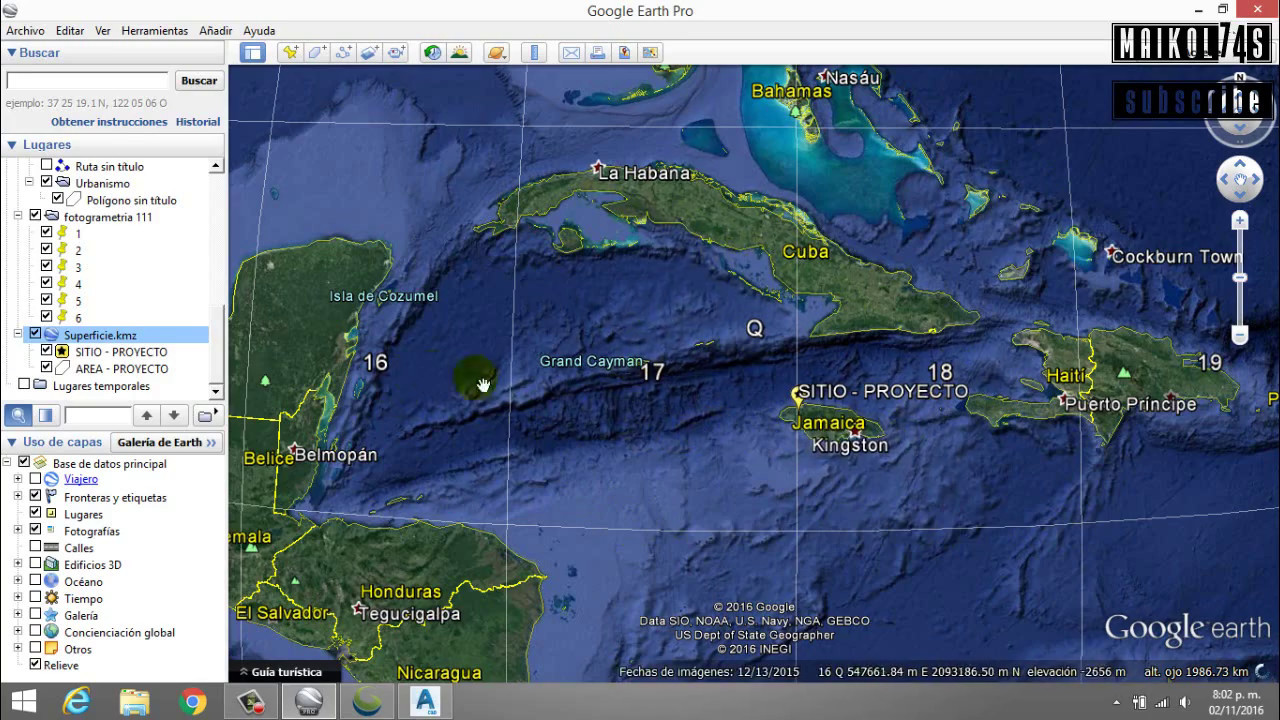Screen dimensions: 1280x720
Task: Zoom out with the minus button
Action: point(1240,335)
